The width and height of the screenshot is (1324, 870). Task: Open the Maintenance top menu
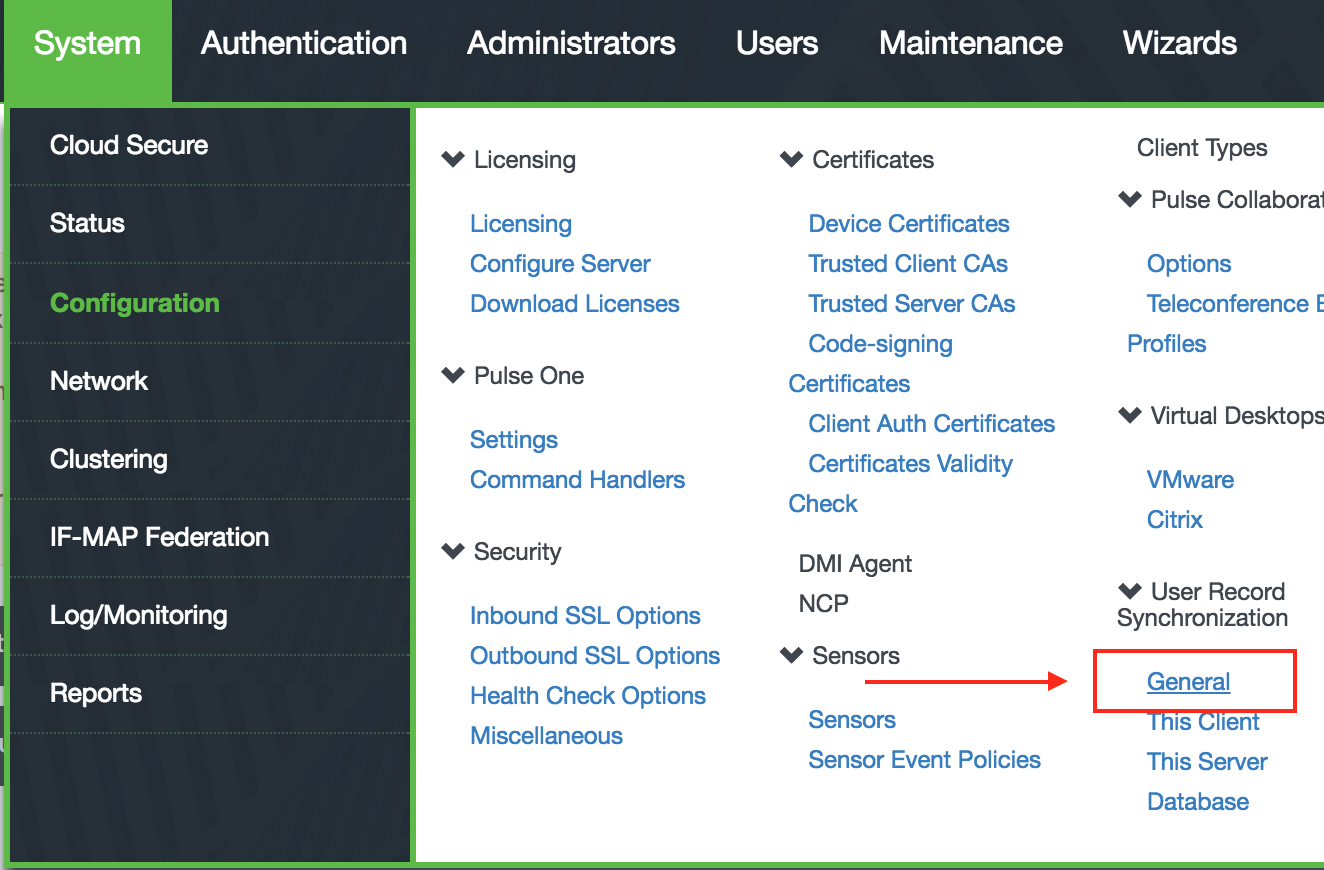point(970,44)
